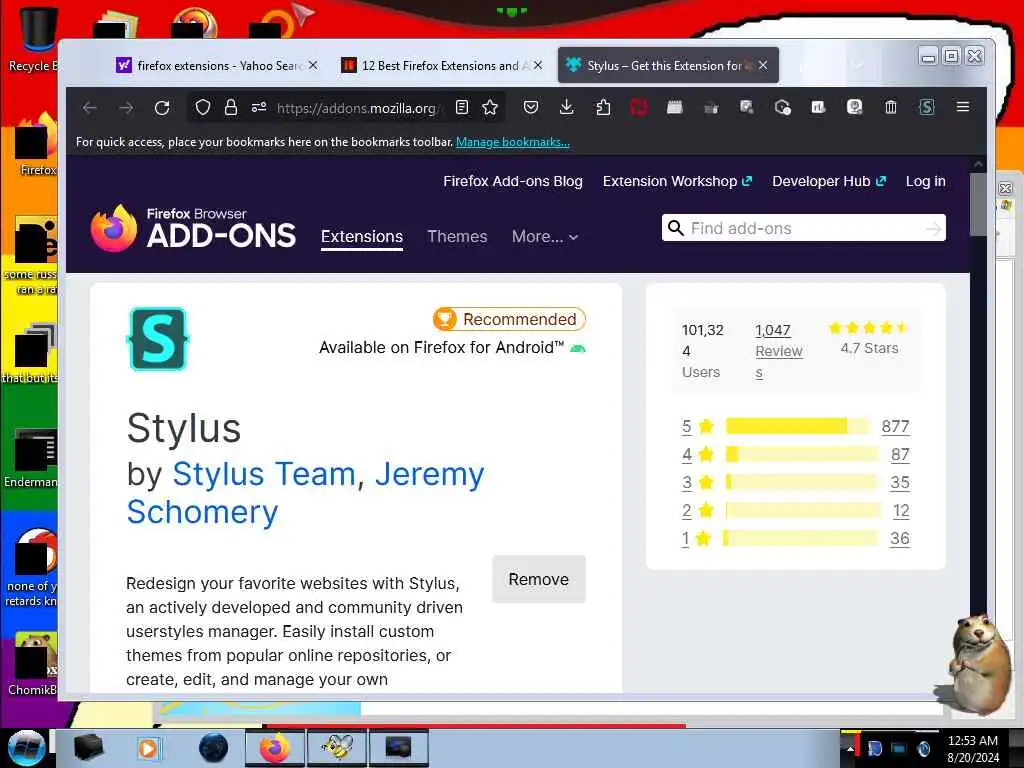The image size is (1024, 768).
Task: Open the bee icon taskbar app
Action: click(337, 748)
